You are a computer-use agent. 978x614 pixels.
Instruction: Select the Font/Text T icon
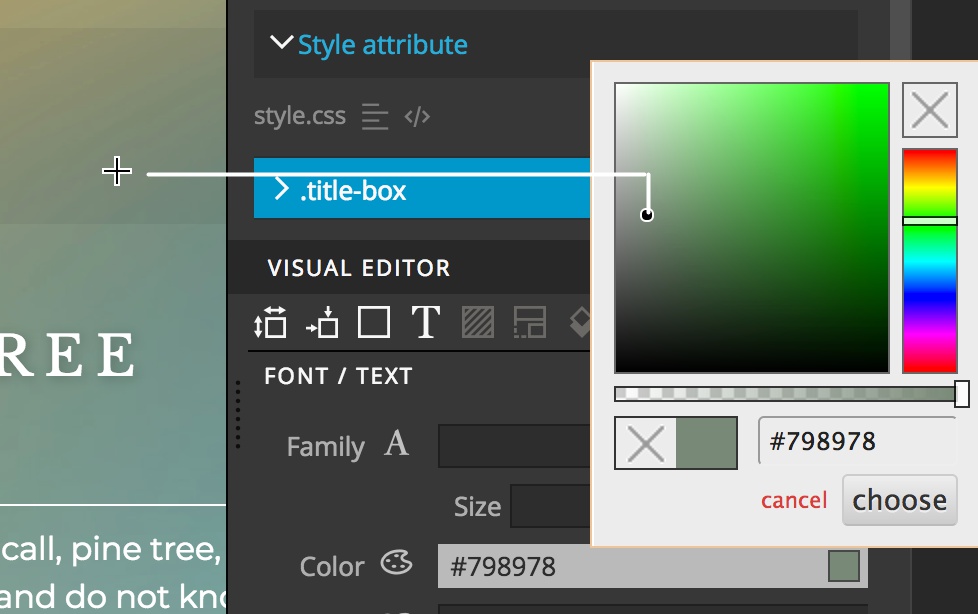426,322
